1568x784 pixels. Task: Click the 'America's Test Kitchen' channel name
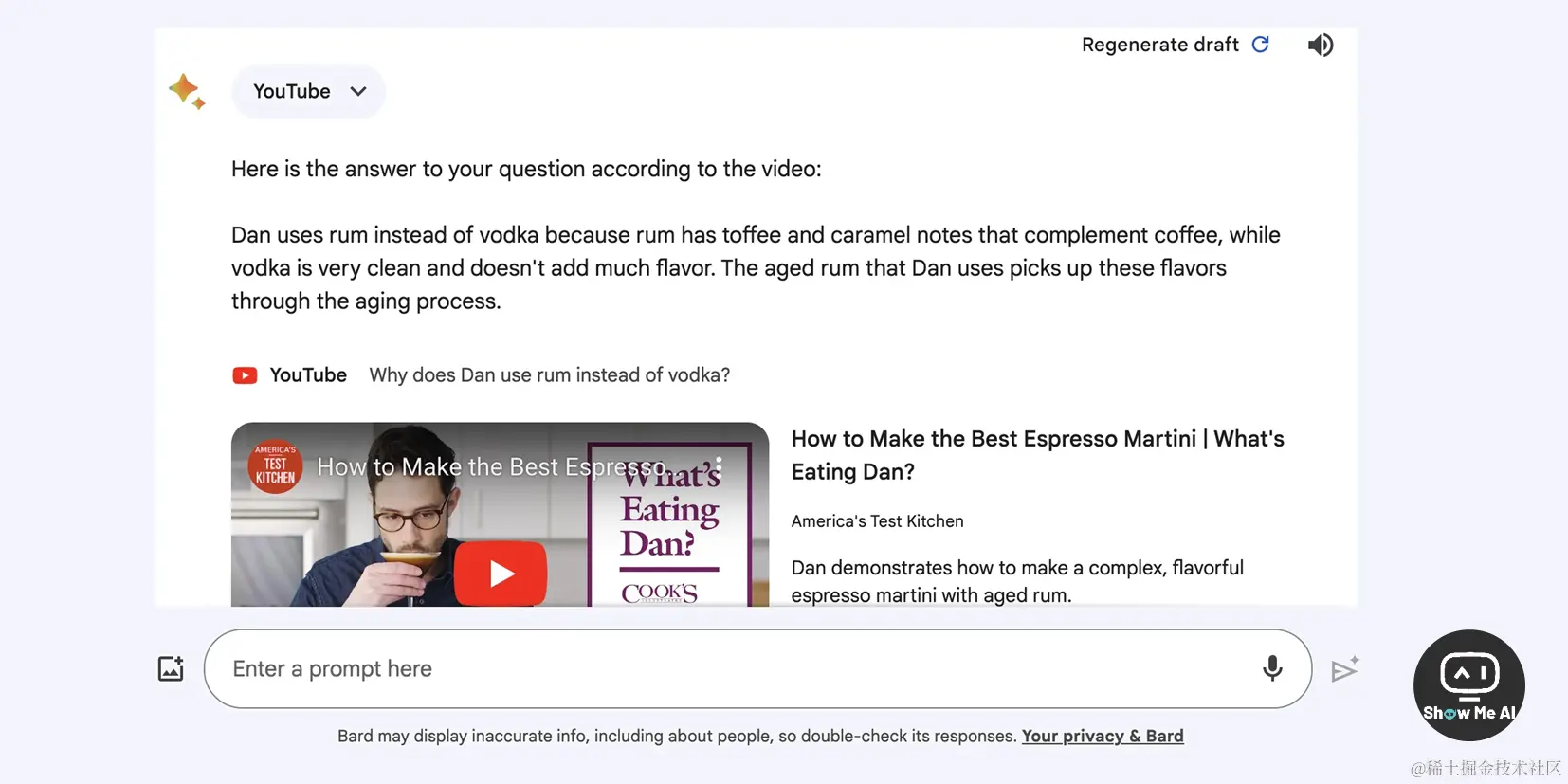[x=877, y=521]
